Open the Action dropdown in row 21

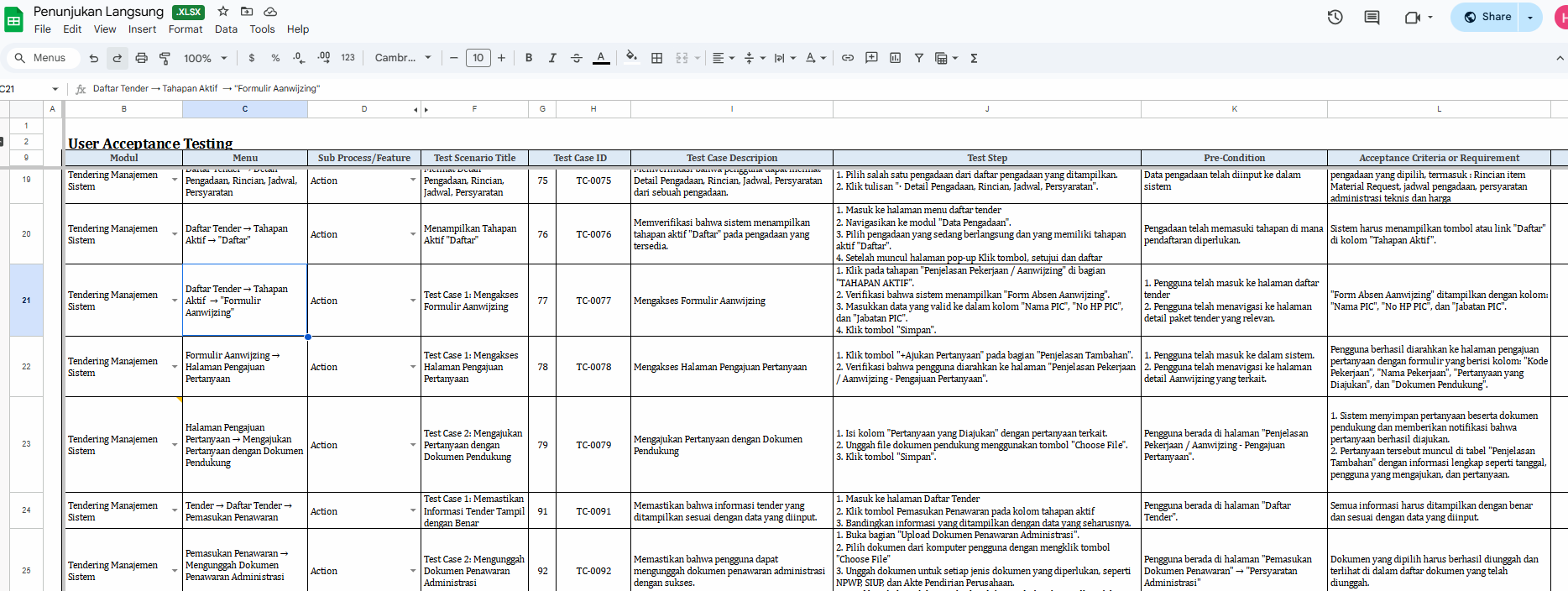pyautogui.click(x=412, y=301)
